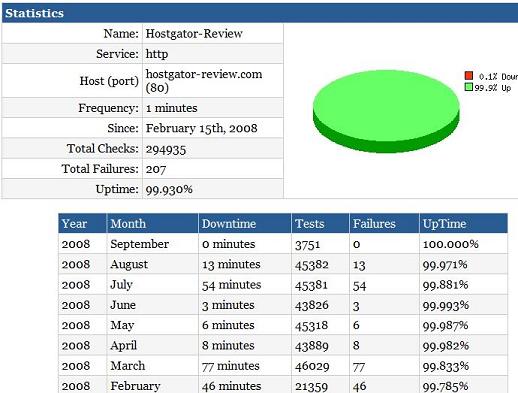Click the green uptime pie chart

[x=386, y=111]
